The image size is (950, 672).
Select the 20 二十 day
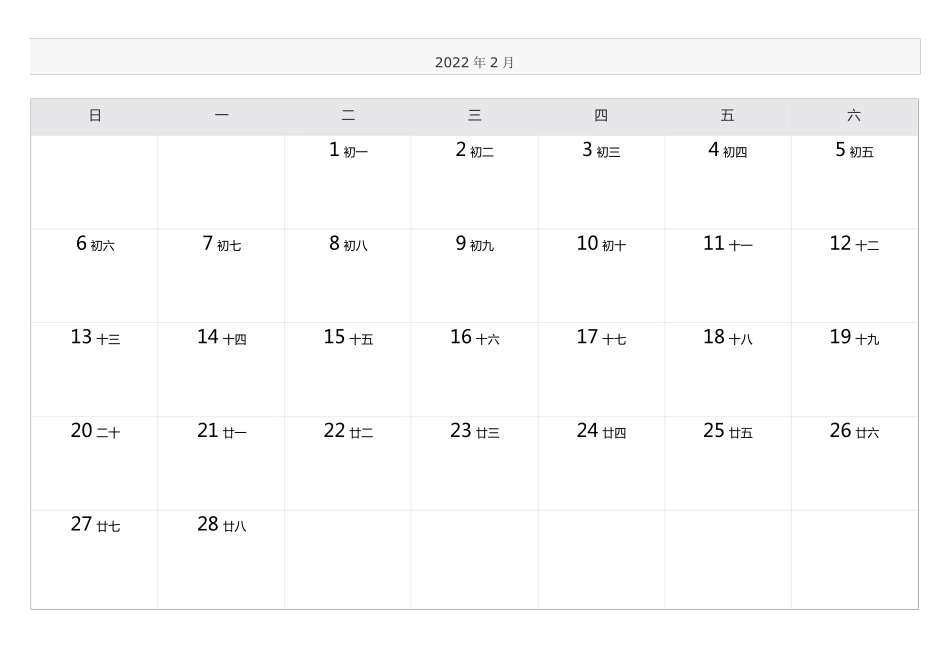(95, 431)
